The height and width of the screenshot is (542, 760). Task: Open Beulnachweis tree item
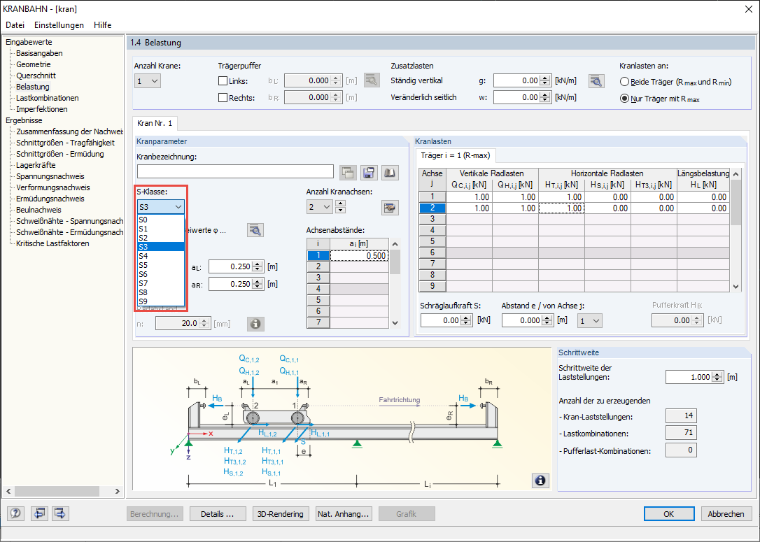[x=39, y=210]
